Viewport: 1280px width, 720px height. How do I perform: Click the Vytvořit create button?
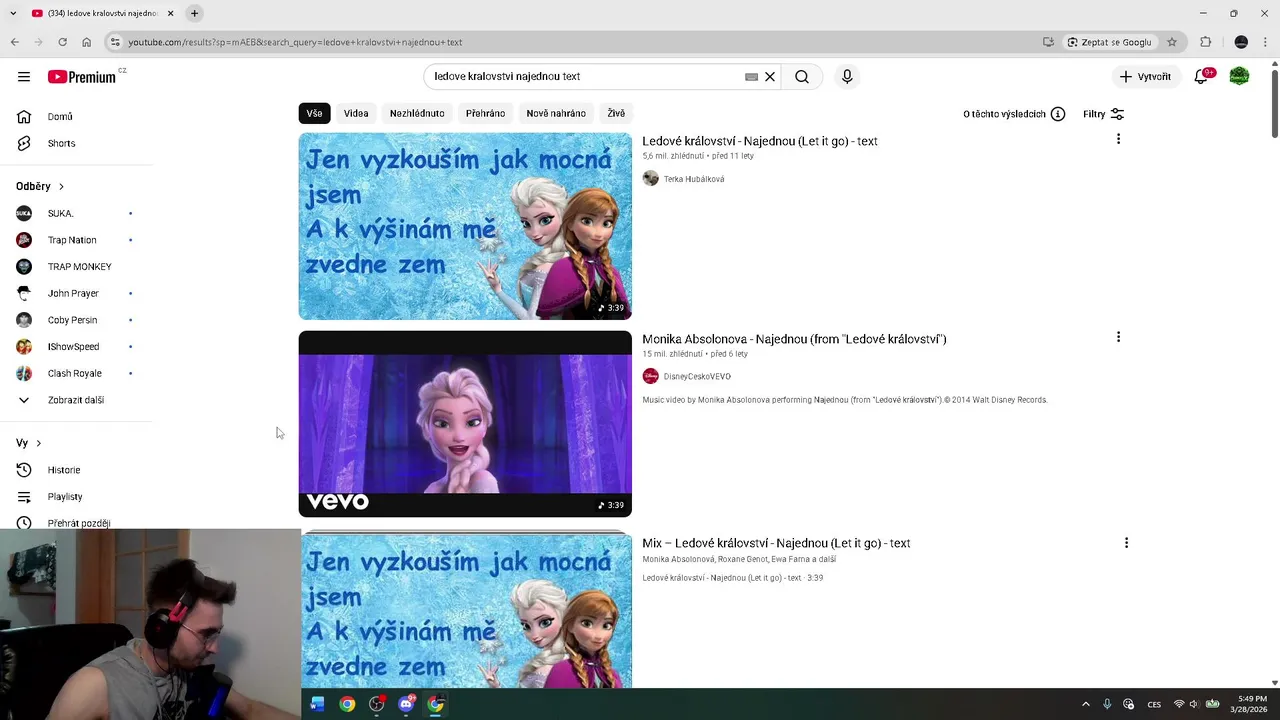1145,77
